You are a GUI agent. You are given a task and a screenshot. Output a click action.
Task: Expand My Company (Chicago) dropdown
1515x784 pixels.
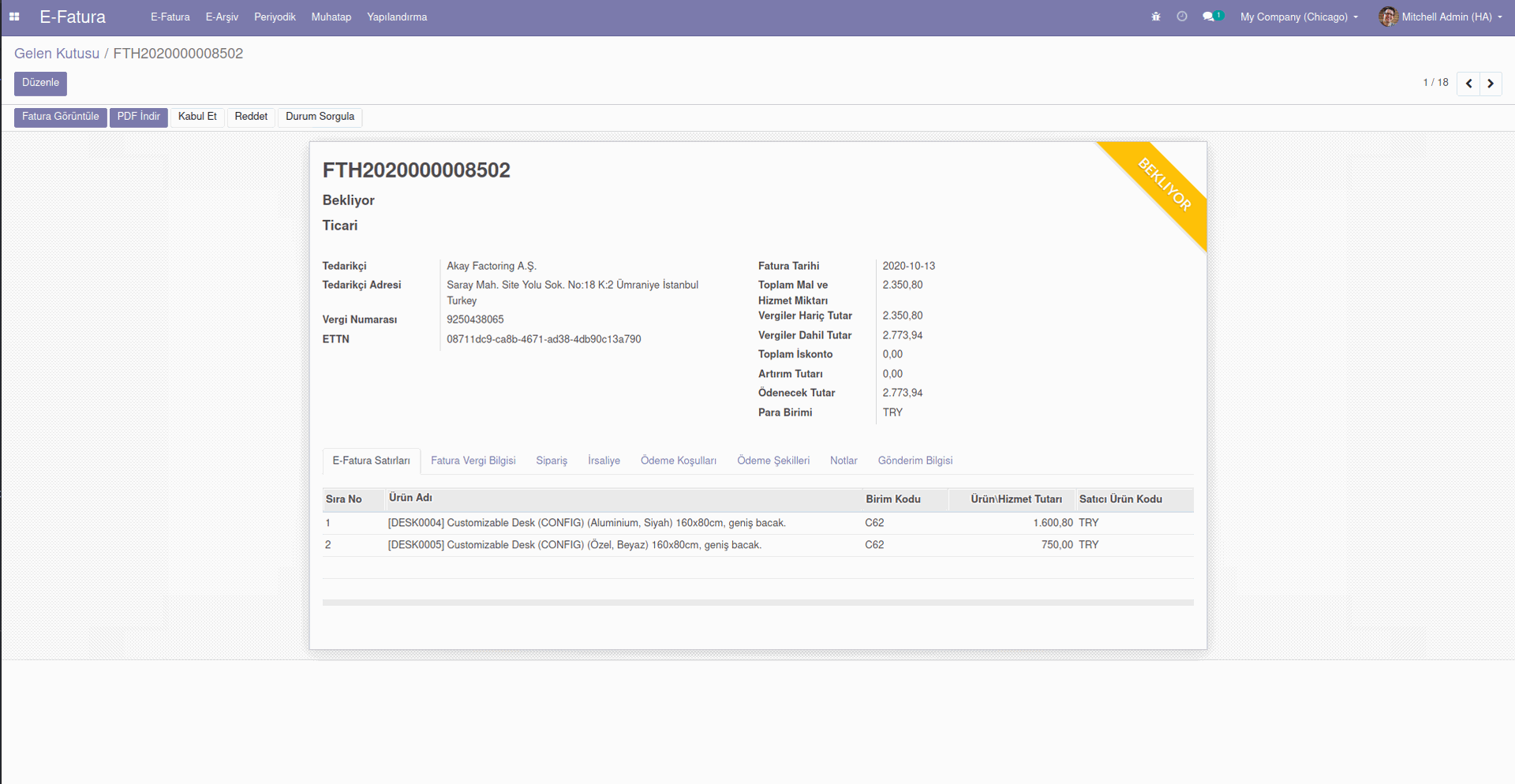[1298, 17]
